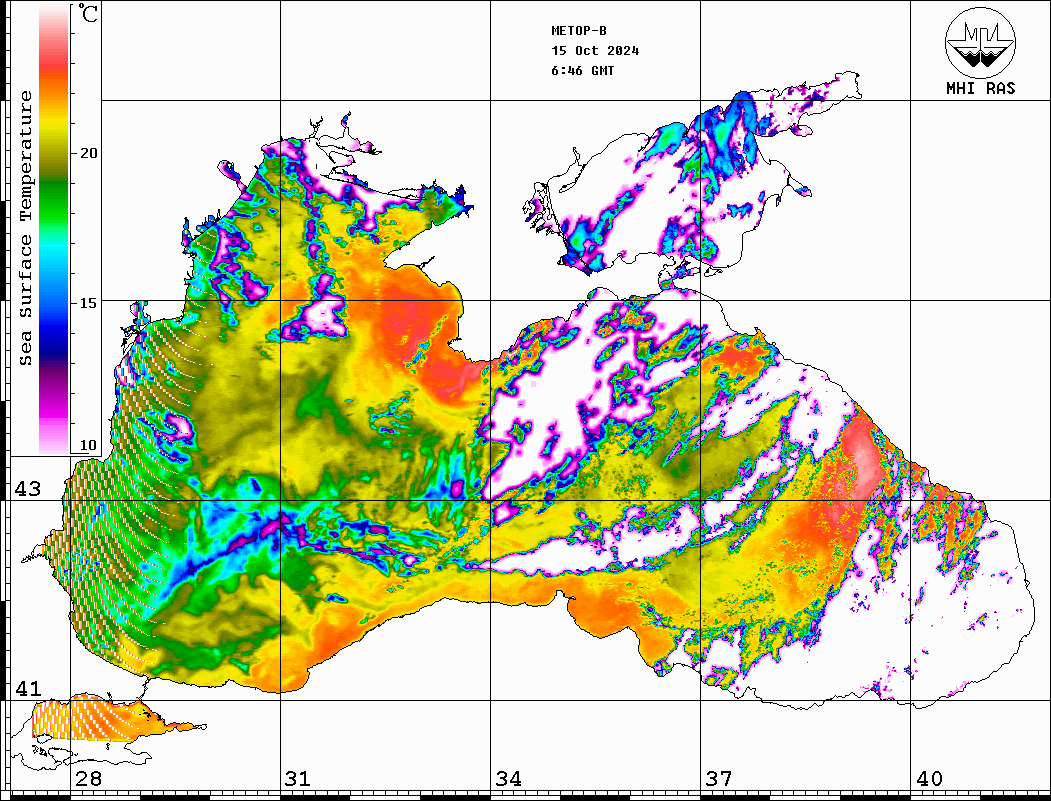Viewport: 1051px width, 801px height.
Task: Click latitude label 43
Action: coord(28,489)
